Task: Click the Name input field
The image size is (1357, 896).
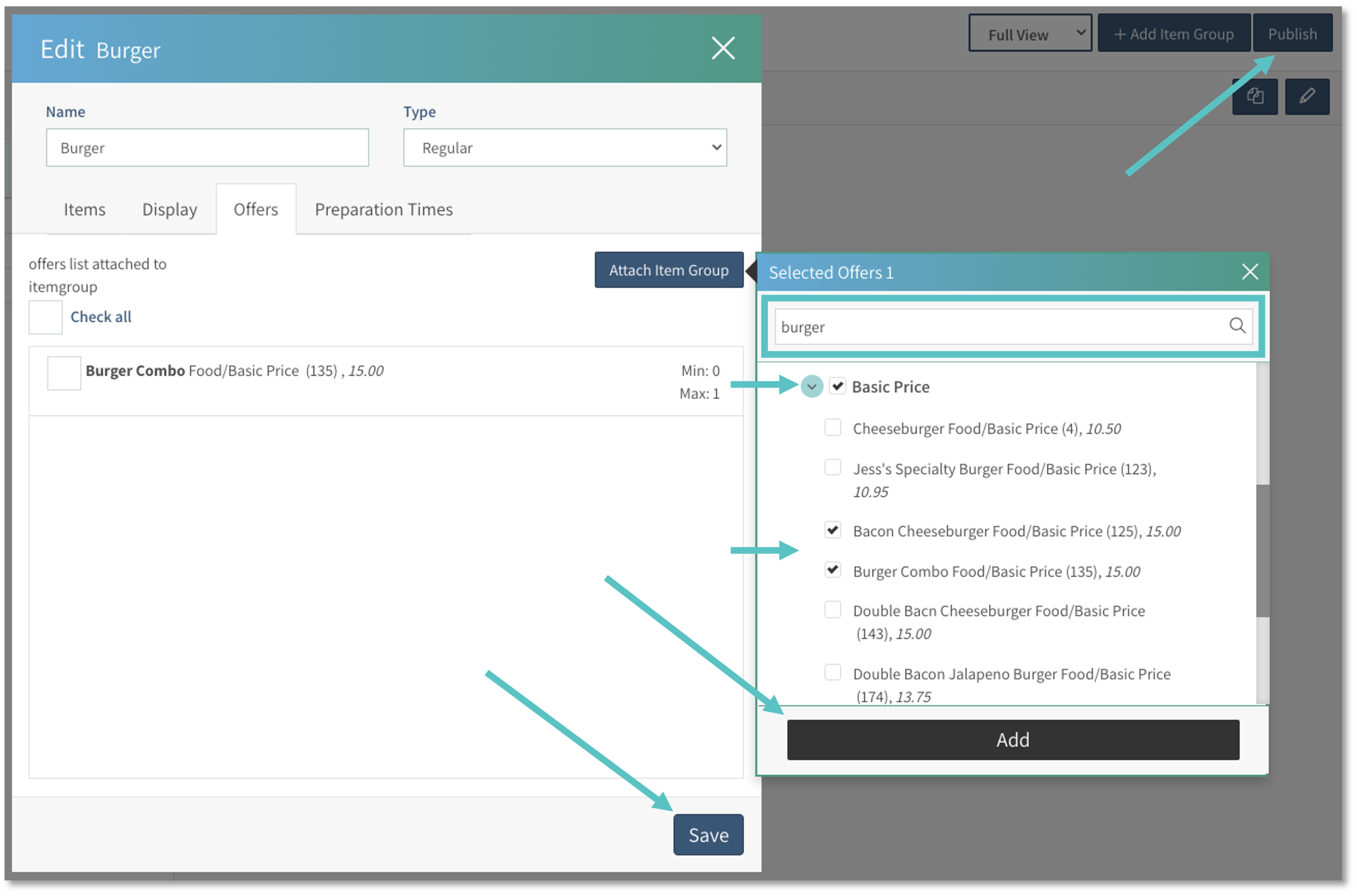Action: (207, 148)
